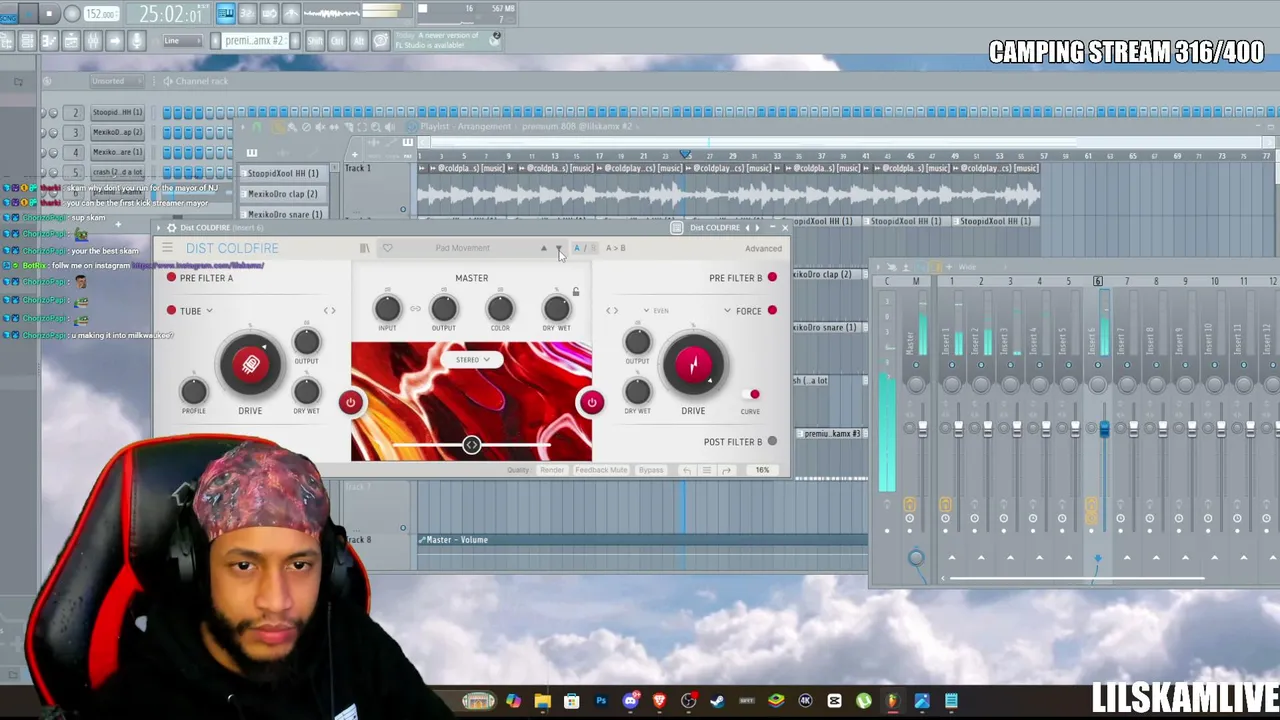Toggle the input-output link icon
This screenshot has width=1280, height=720.
click(416, 309)
